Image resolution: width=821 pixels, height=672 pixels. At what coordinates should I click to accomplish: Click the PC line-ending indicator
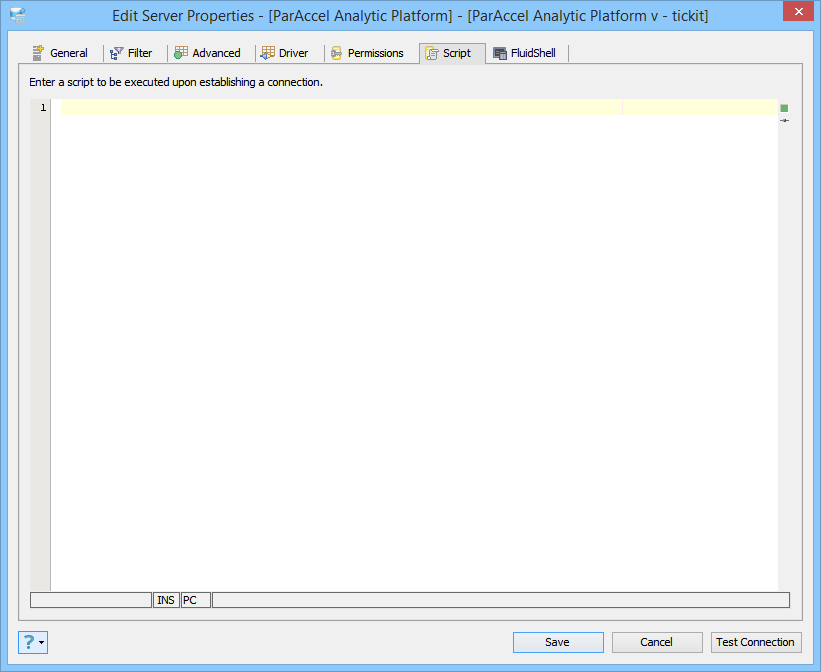(196, 600)
